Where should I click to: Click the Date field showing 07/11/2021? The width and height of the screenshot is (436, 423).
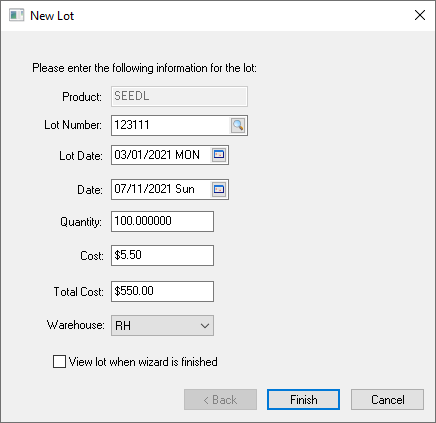(x=161, y=190)
